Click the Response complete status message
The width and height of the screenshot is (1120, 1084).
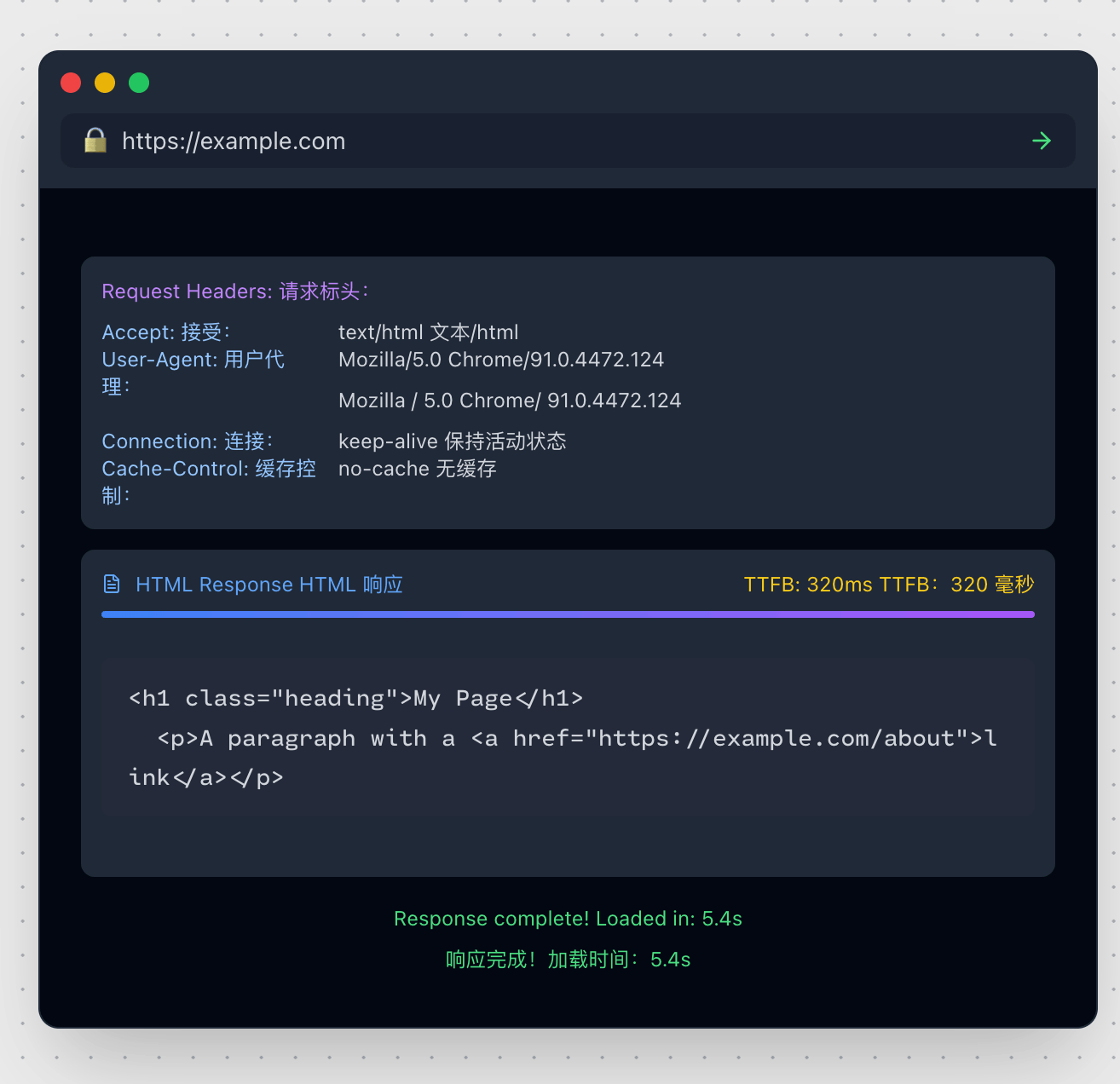point(568,919)
